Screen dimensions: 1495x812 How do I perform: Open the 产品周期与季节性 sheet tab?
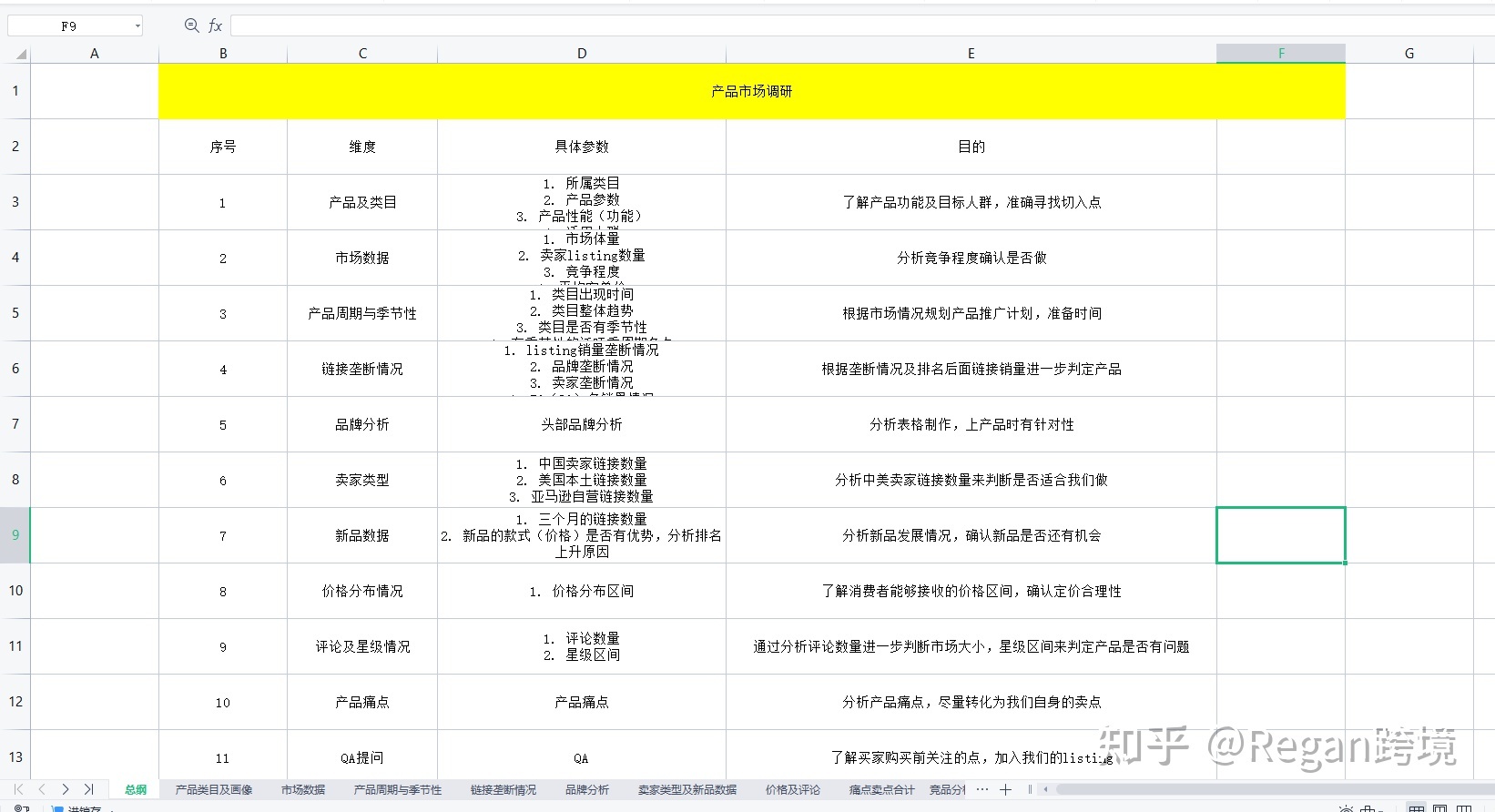tap(398, 790)
